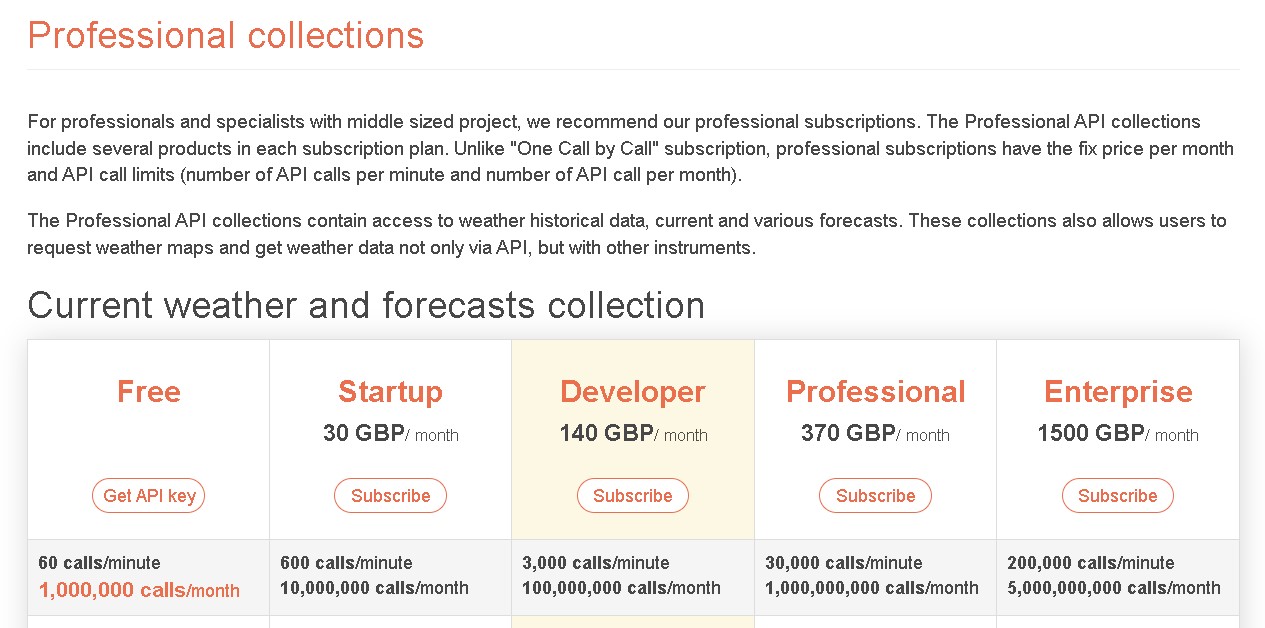Click the 1500 GBP per month price

1117,434
